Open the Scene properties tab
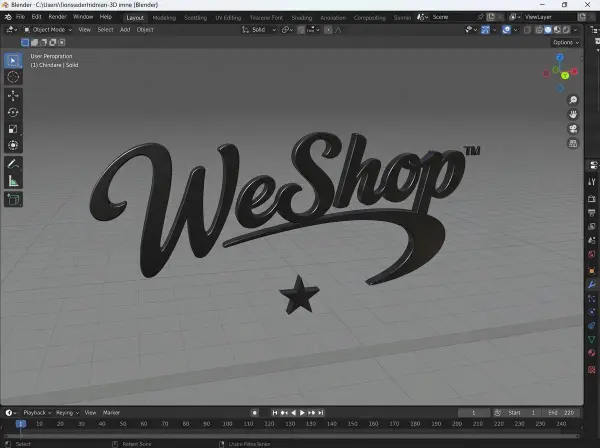 [592, 240]
